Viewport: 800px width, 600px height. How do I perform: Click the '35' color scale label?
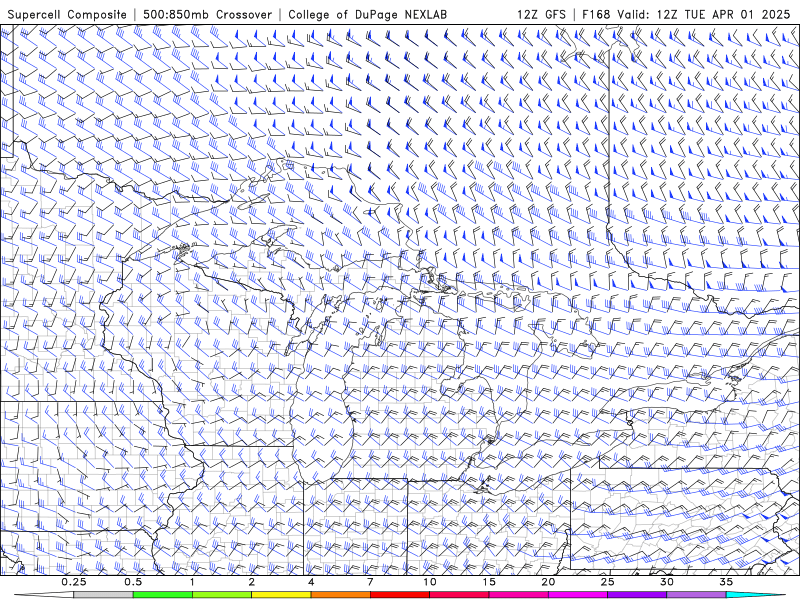point(726,582)
